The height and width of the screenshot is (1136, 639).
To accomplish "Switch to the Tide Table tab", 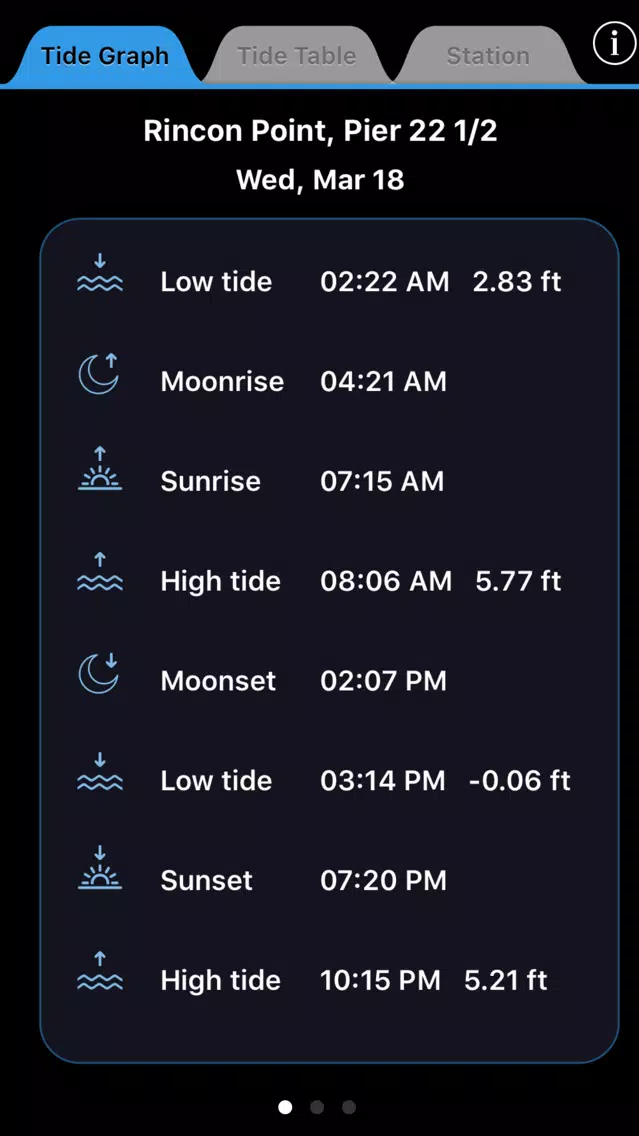I will point(296,56).
